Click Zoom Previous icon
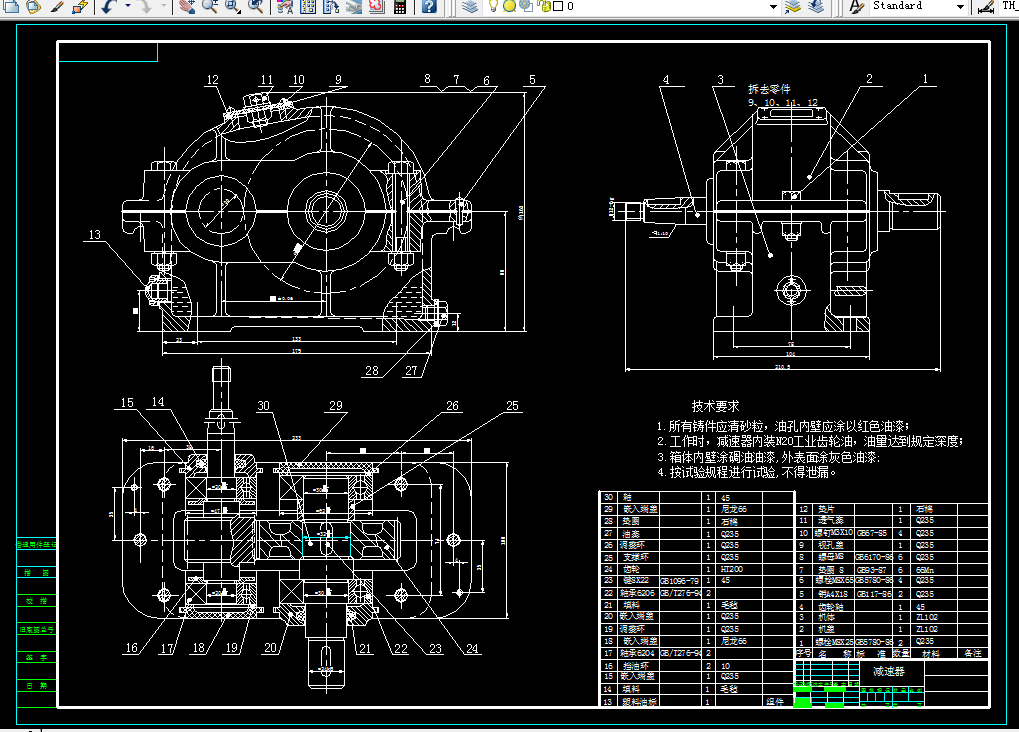This screenshot has width=1019, height=732. (x=257, y=6)
